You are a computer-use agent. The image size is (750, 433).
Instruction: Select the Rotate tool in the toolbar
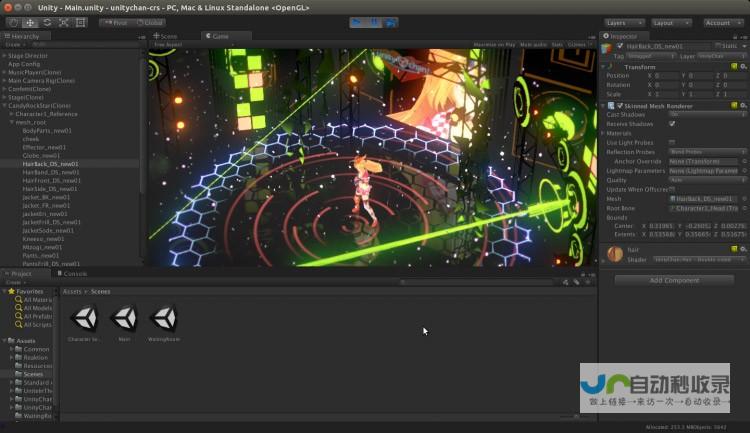47,22
